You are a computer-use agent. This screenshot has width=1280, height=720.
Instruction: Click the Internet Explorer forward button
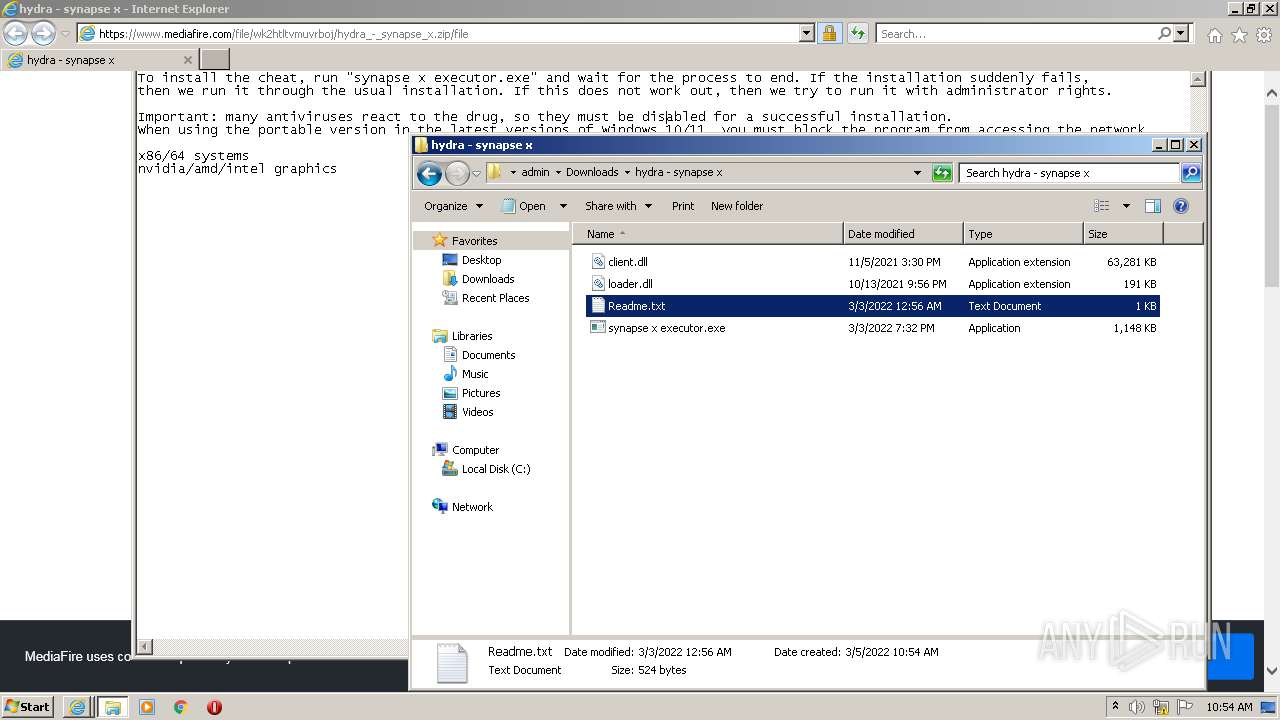(43, 33)
